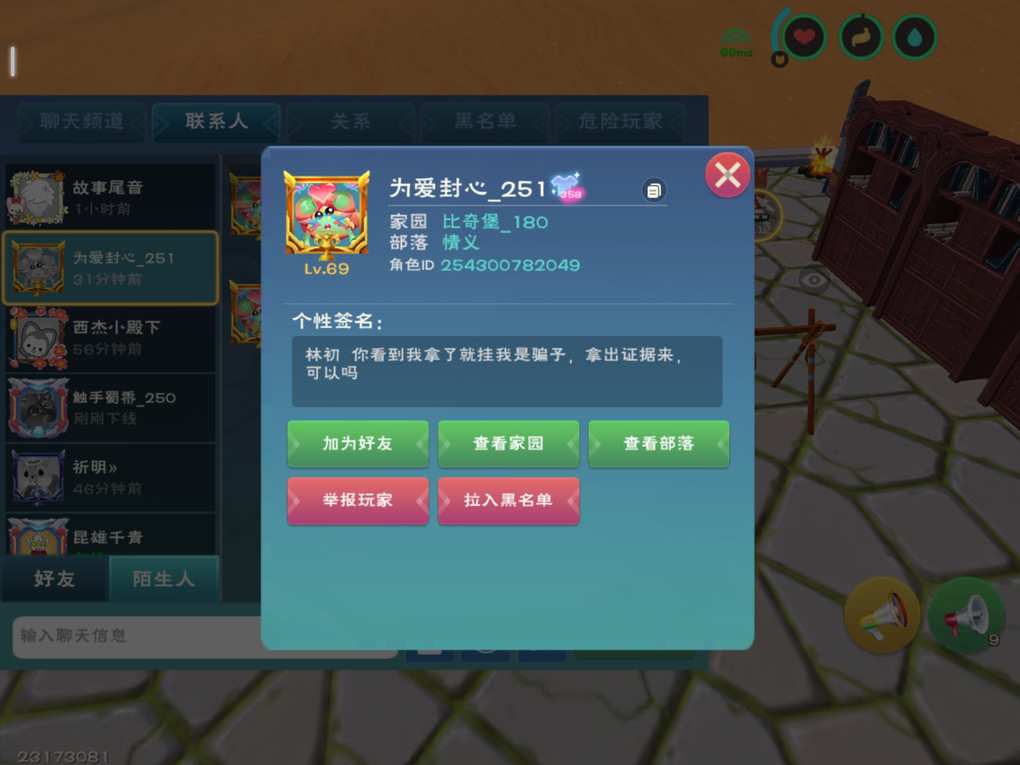Tap the stamina arrow status icon

860,37
